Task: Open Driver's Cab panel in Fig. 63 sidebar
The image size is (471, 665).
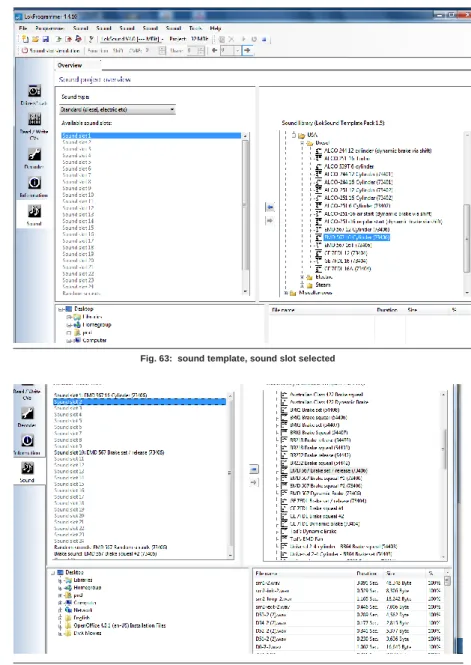Action: [34, 95]
